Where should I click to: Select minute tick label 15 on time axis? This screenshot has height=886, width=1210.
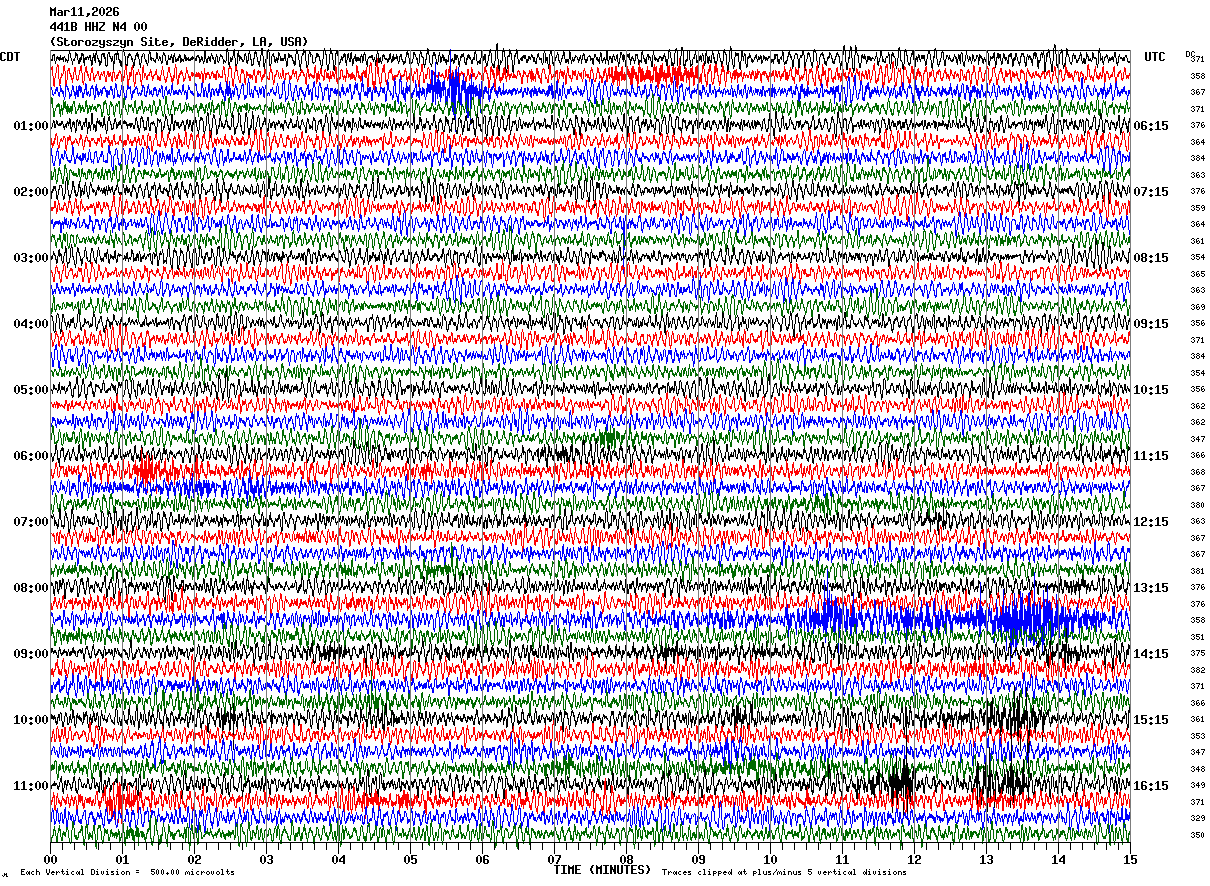(1130, 859)
